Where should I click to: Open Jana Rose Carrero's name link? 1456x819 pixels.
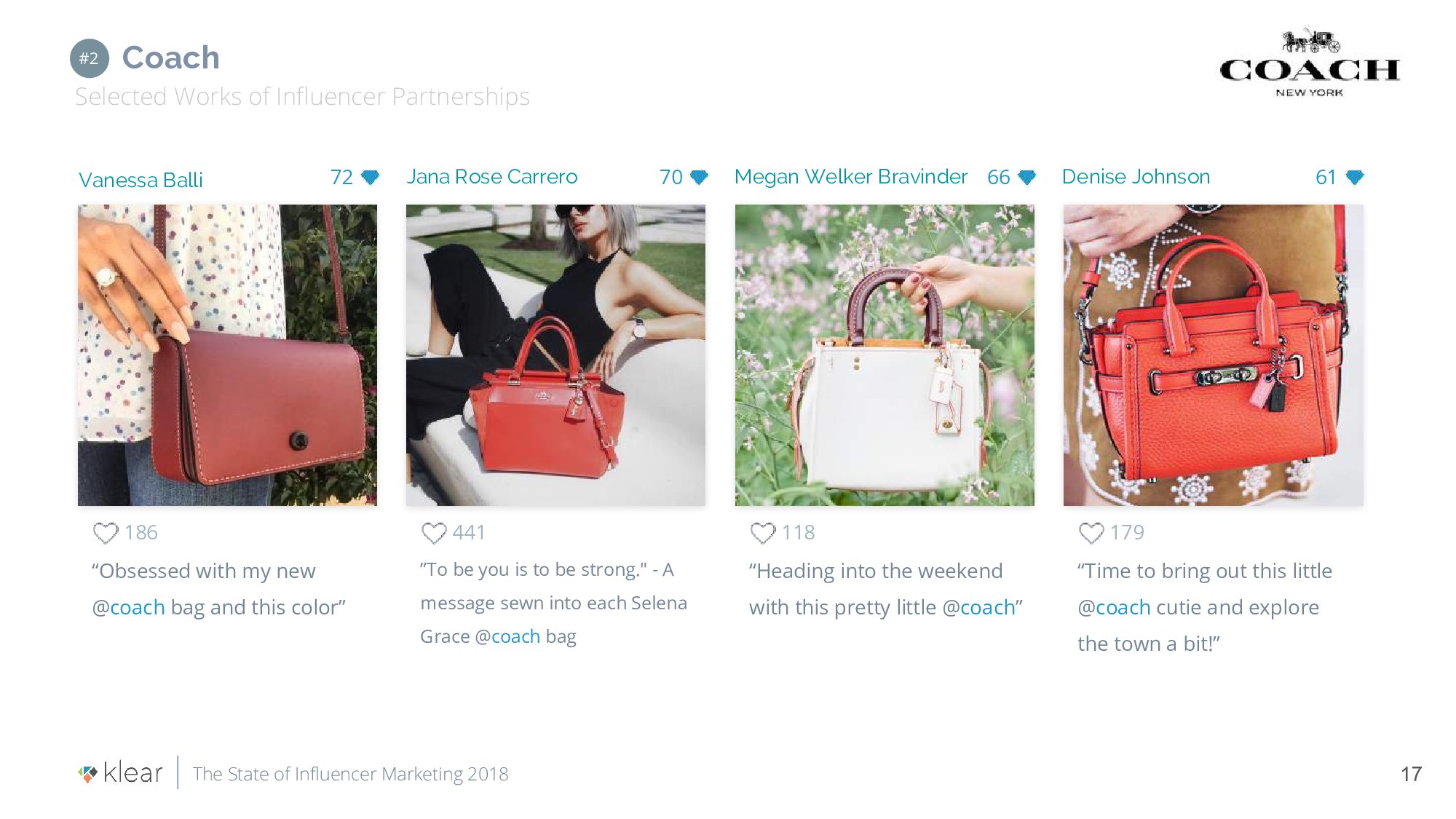click(x=492, y=177)
